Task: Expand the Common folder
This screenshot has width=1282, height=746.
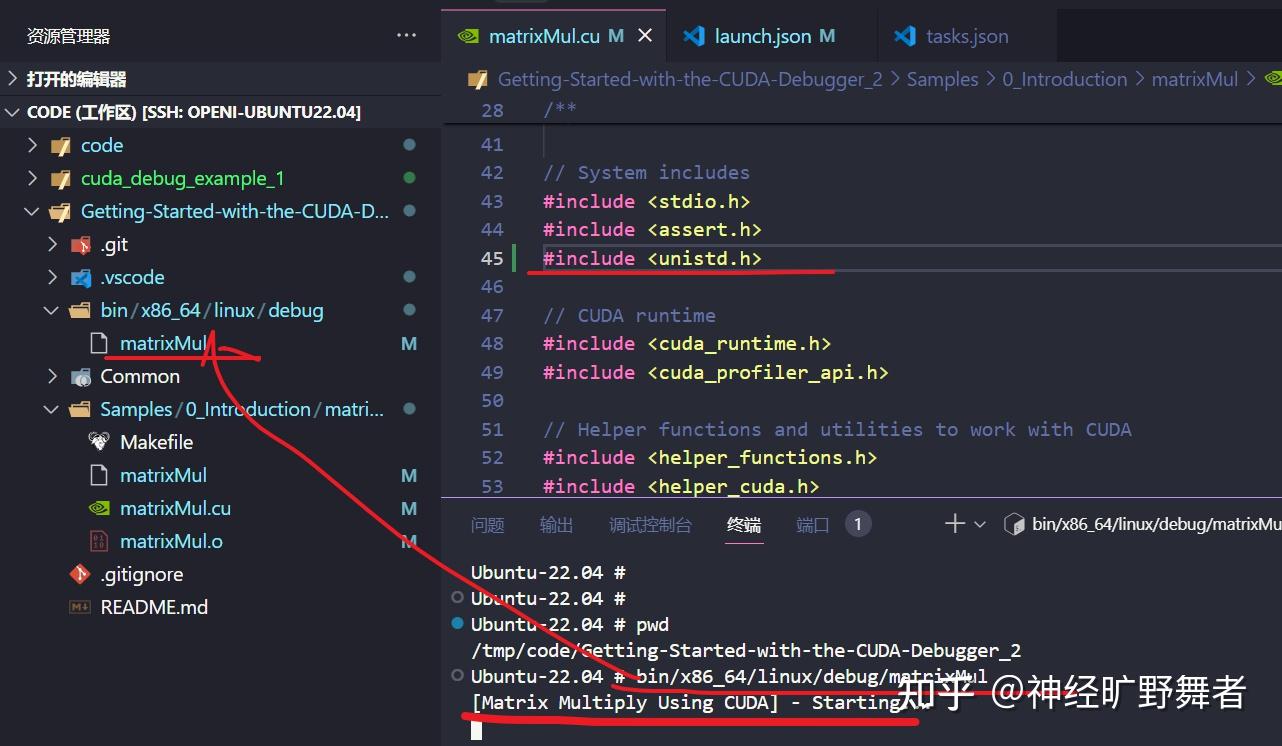Action: (53, 376)
